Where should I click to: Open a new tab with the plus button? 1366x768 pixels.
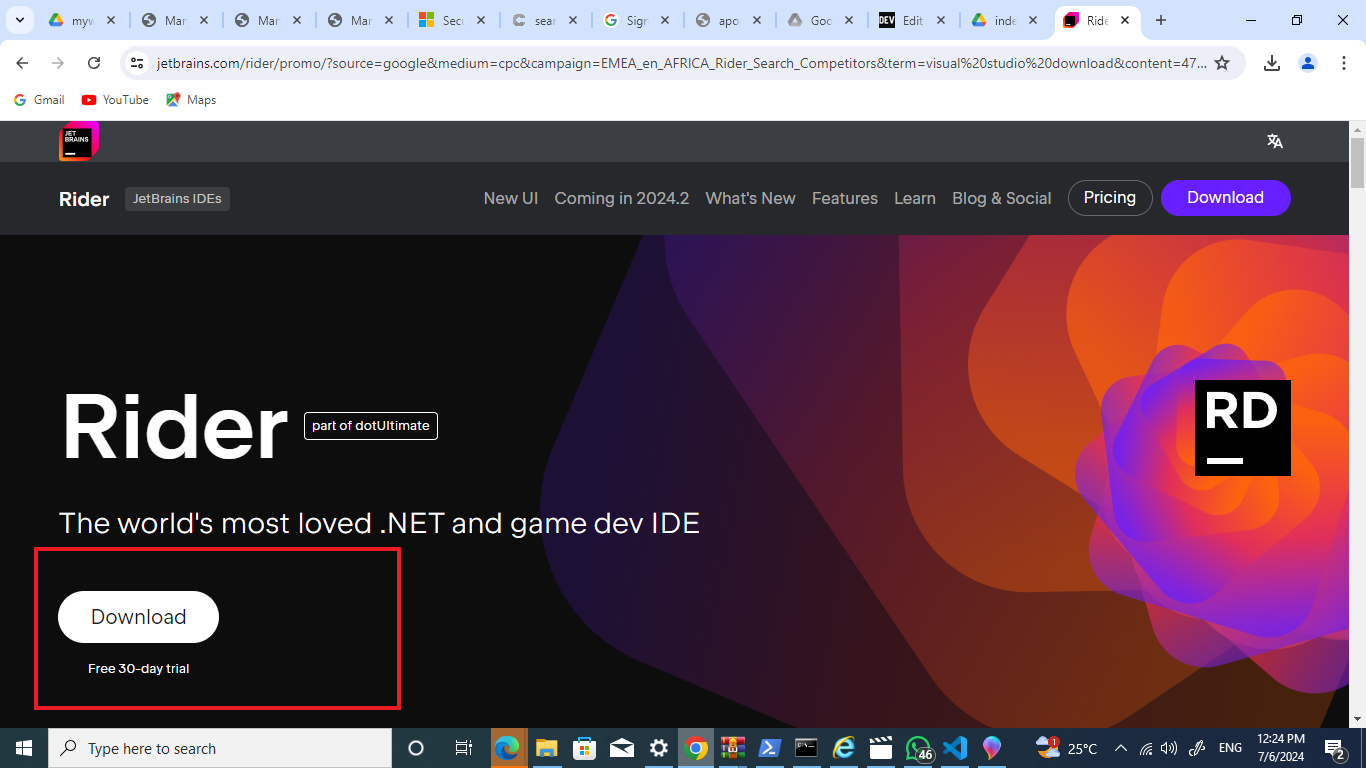[1160, 20]
